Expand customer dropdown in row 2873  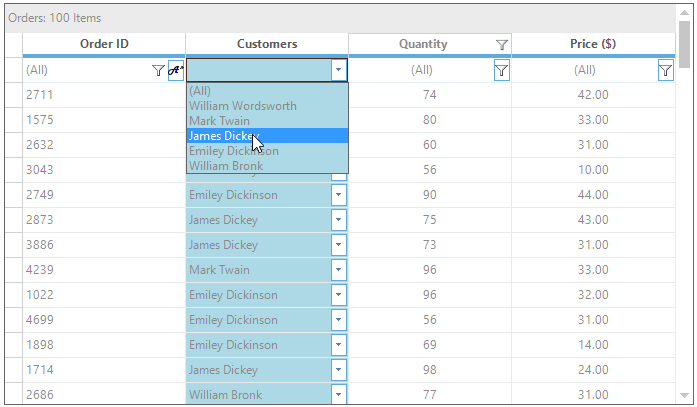point(339,220)
